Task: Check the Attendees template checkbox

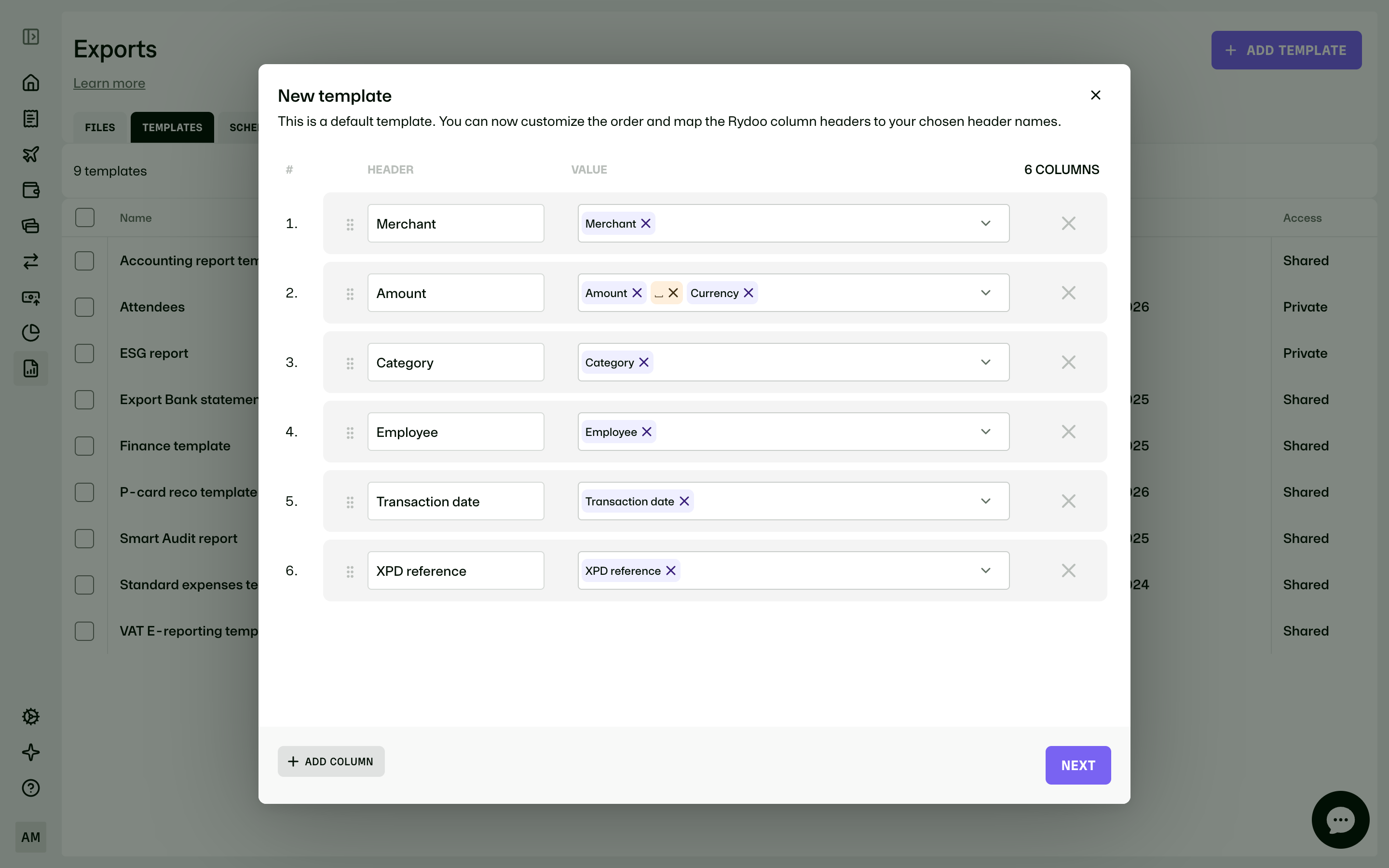Action: point(84,307)
